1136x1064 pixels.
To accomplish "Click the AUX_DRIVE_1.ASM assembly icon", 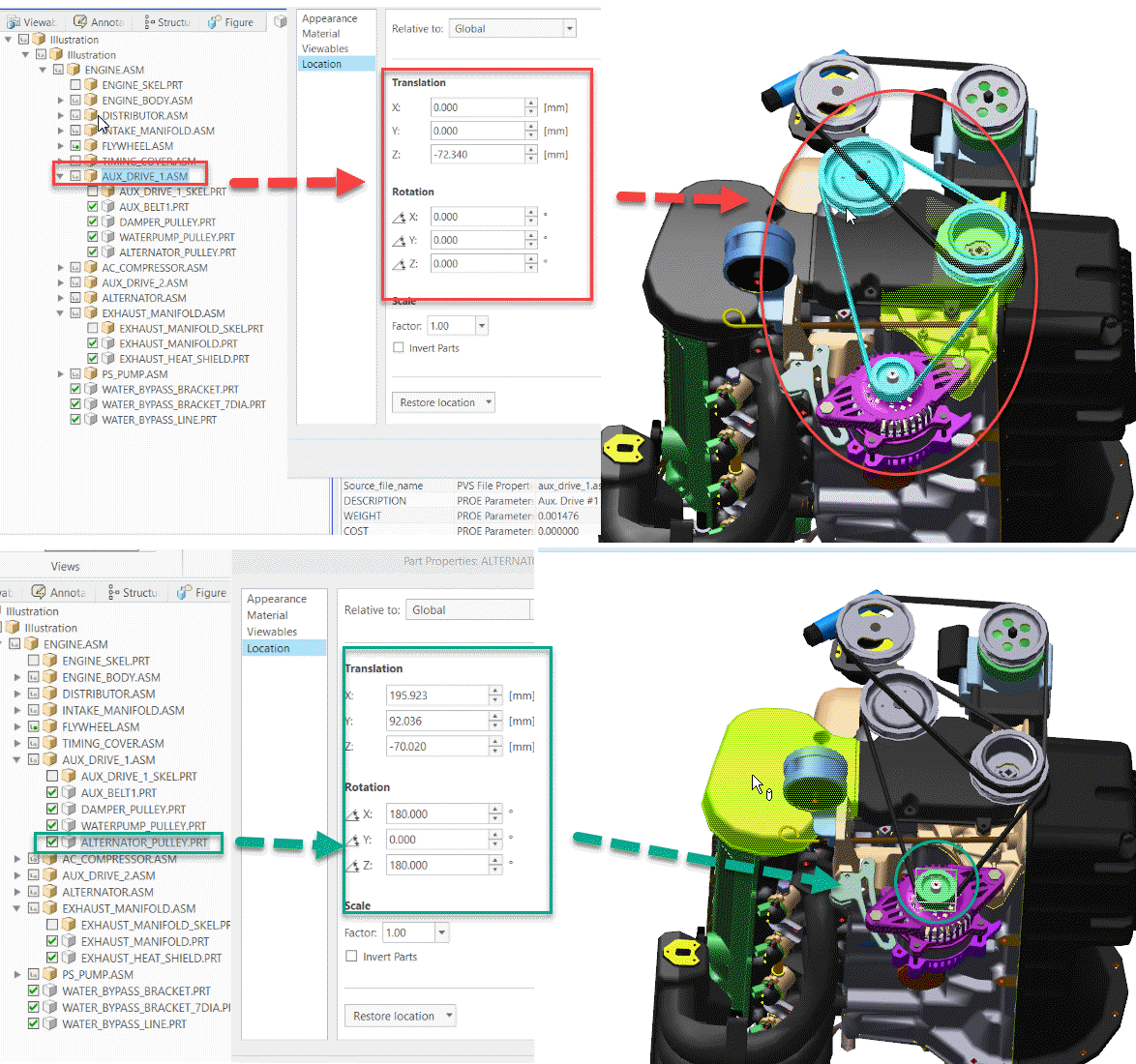I will (x=88, y=176).
